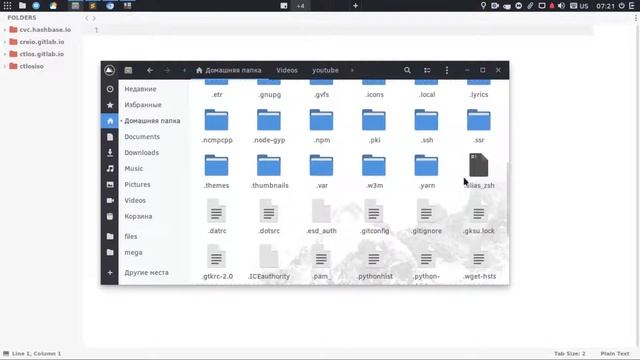Select the .w3m folder
This screenshot has height=360, width=640.
pos(373,172)
